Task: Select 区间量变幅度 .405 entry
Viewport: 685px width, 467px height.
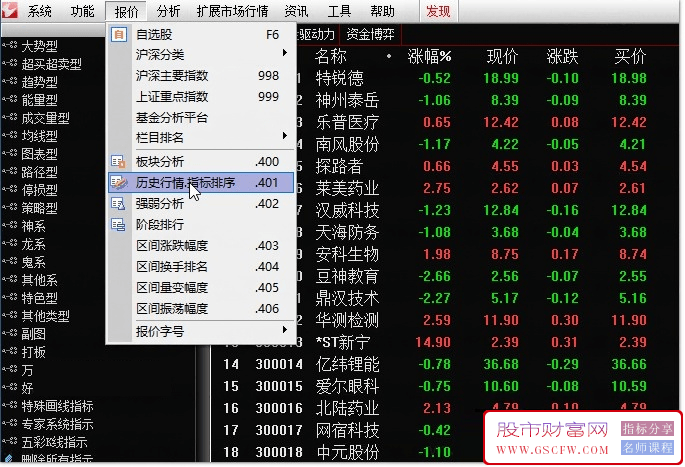Action: coord(201,287)
